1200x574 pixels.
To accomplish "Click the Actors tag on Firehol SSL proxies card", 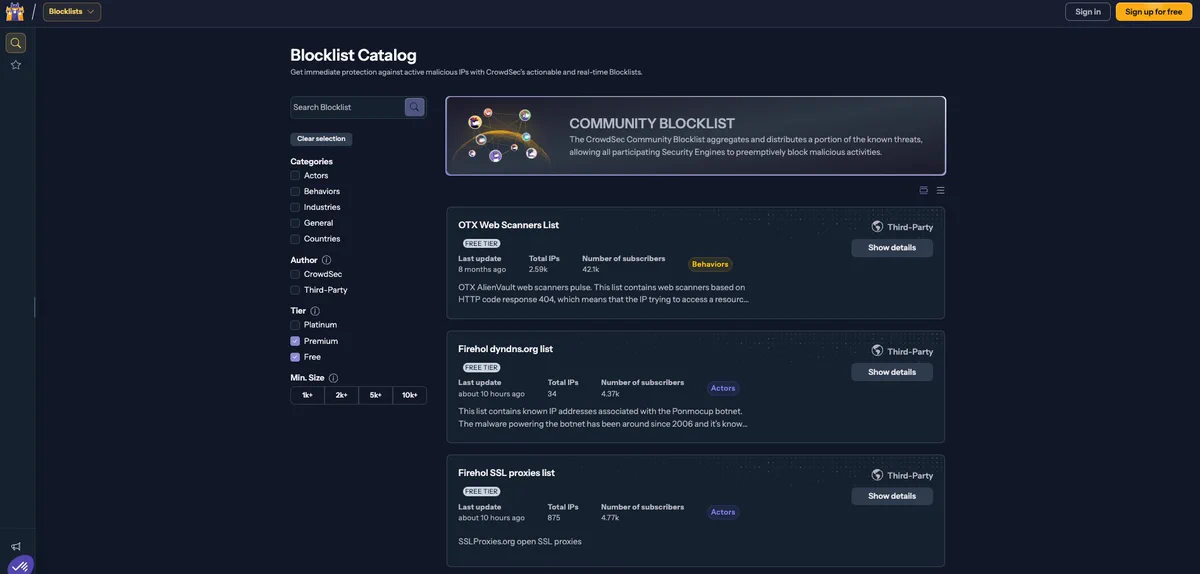I will [723, 512].
